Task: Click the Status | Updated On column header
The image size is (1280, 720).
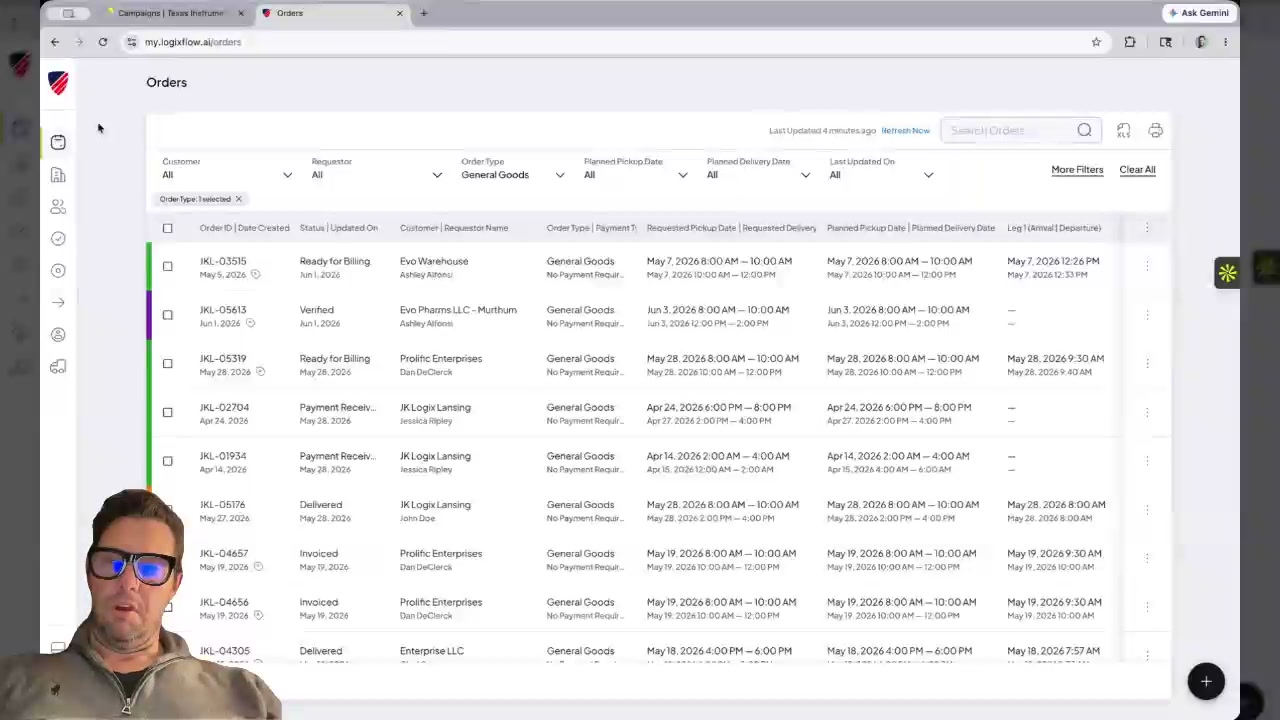Action: pyautogui.click(x=339, y=228)
